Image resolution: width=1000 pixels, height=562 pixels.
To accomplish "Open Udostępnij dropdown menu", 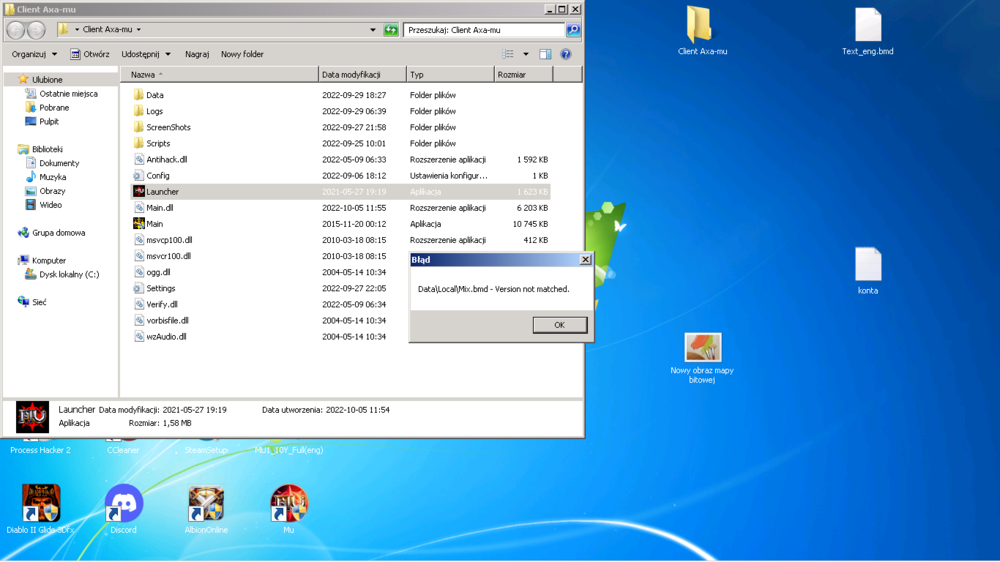I will click(146, 54).
